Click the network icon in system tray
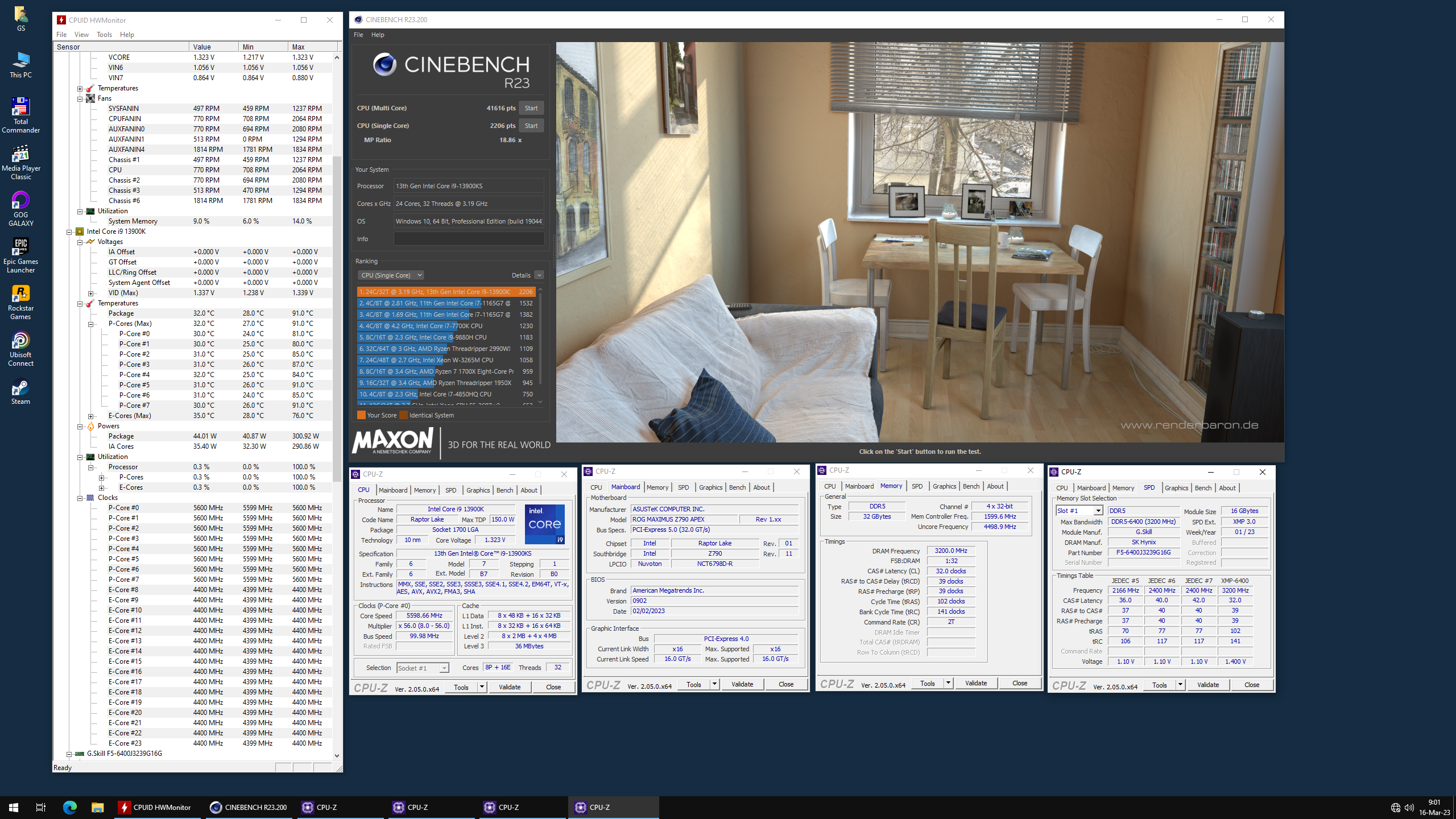 (1395, 808)
